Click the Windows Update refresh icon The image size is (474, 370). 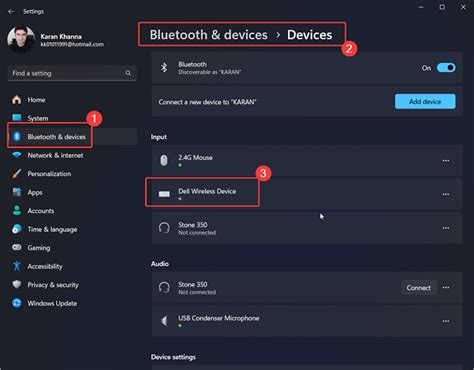pos(17,303)
